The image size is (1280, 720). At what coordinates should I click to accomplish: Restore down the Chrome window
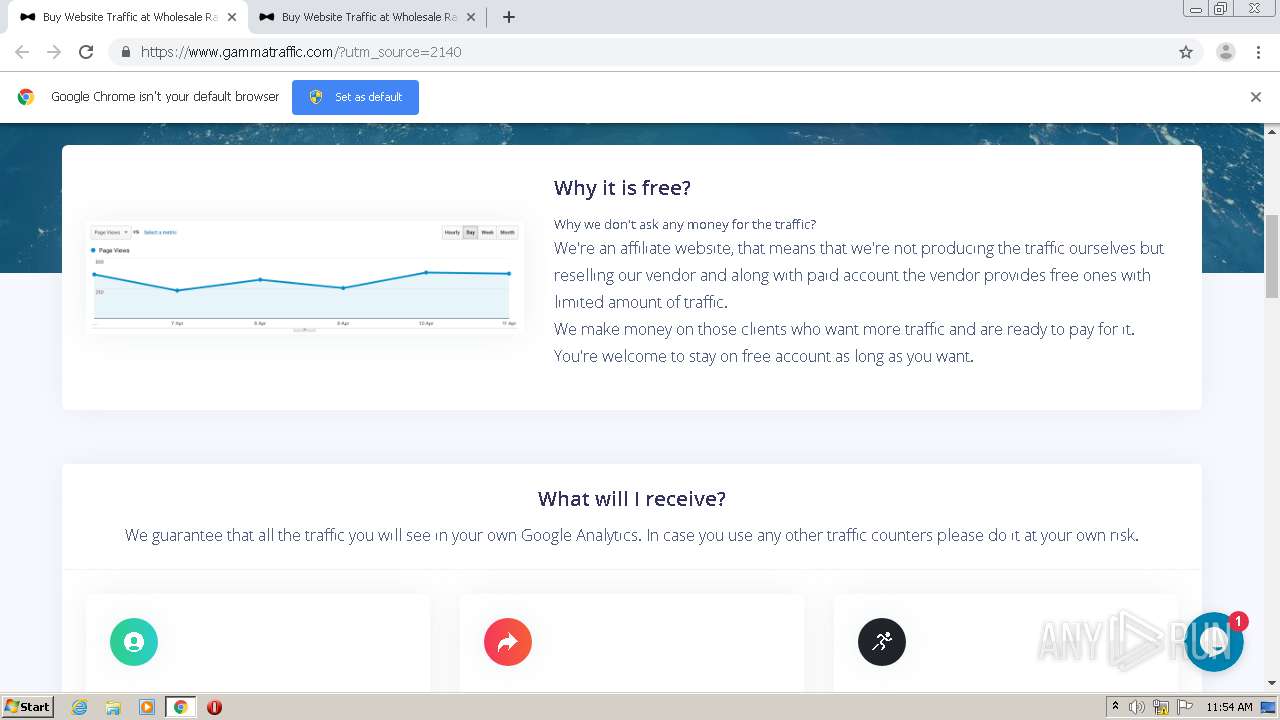[1221, 8]
